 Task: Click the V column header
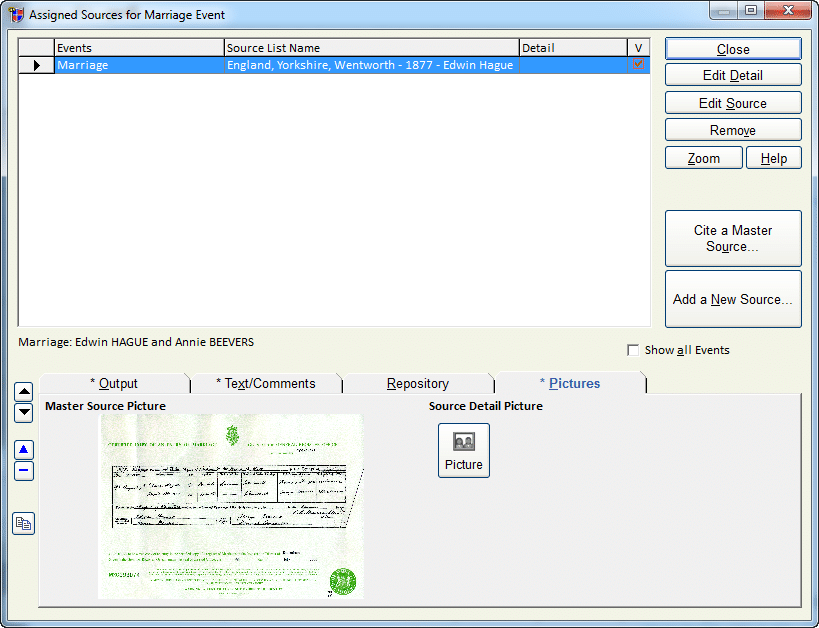click(x=639, y=48)
